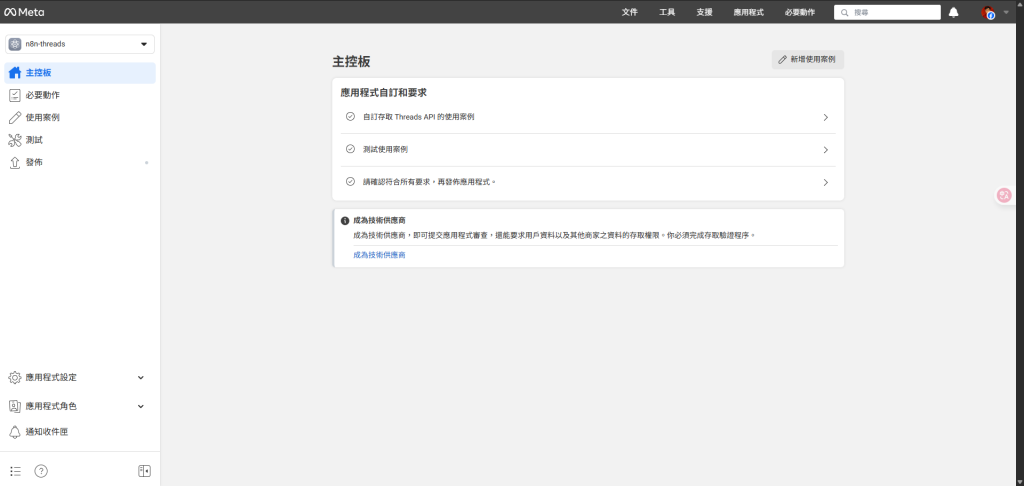Image resolution: width=1024 pixels, height=486 pixels.
Task: Open the help question mark icon
Action: 41,471
